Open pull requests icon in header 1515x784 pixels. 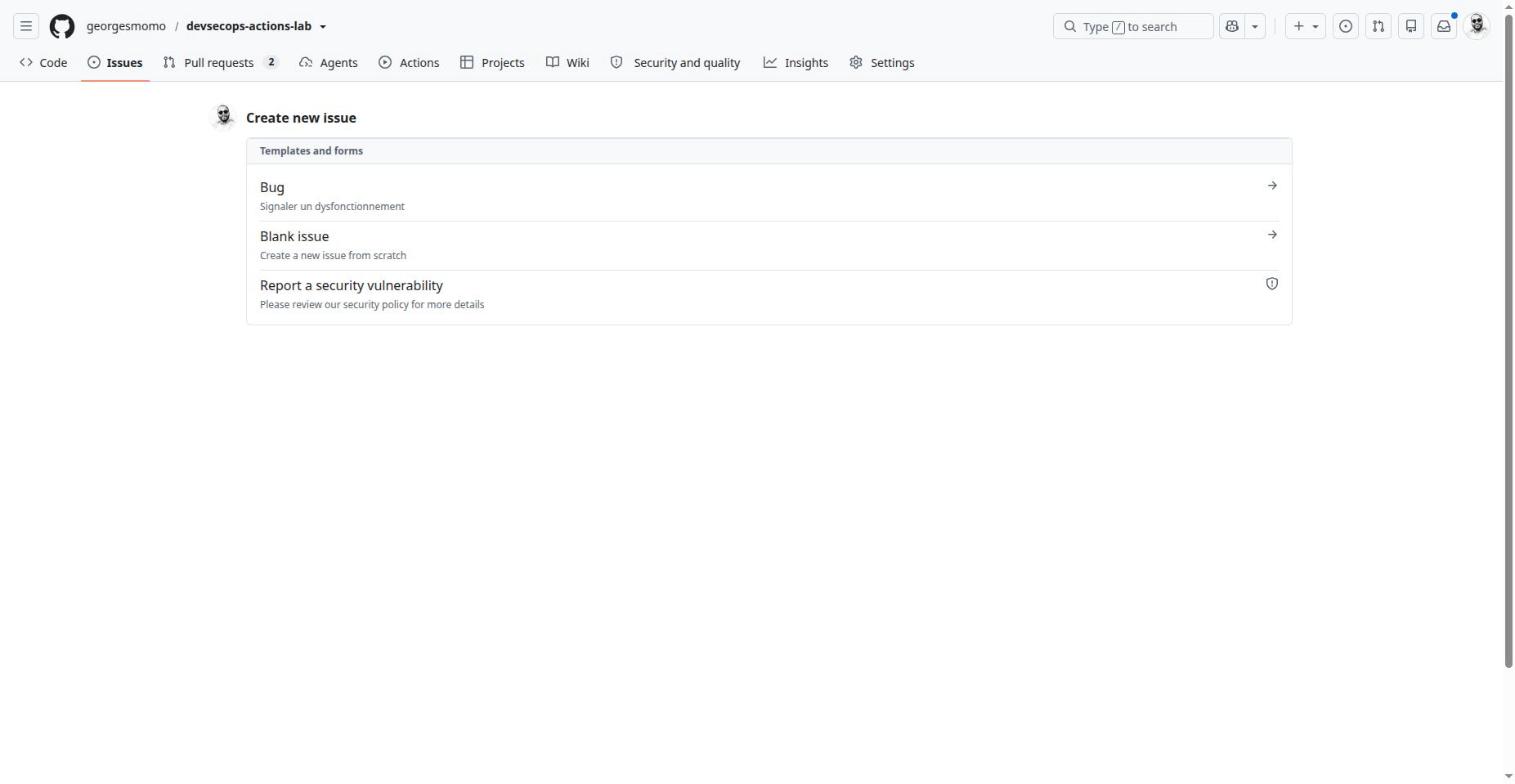[1378, 26]
